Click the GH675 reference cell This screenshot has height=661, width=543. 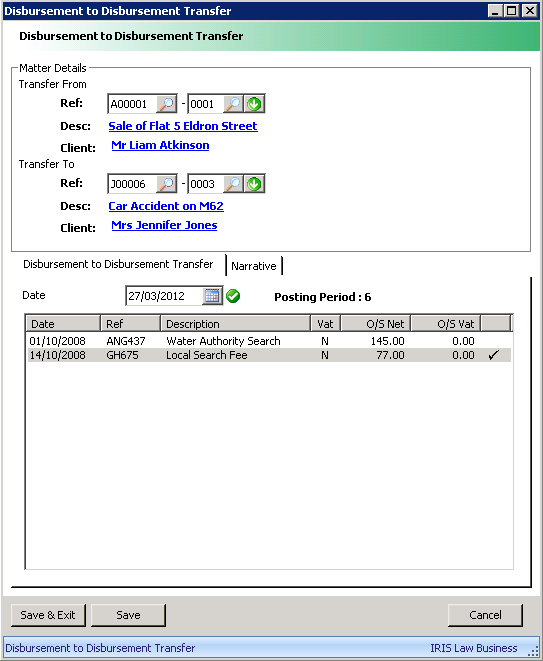[x=122, y=355]
